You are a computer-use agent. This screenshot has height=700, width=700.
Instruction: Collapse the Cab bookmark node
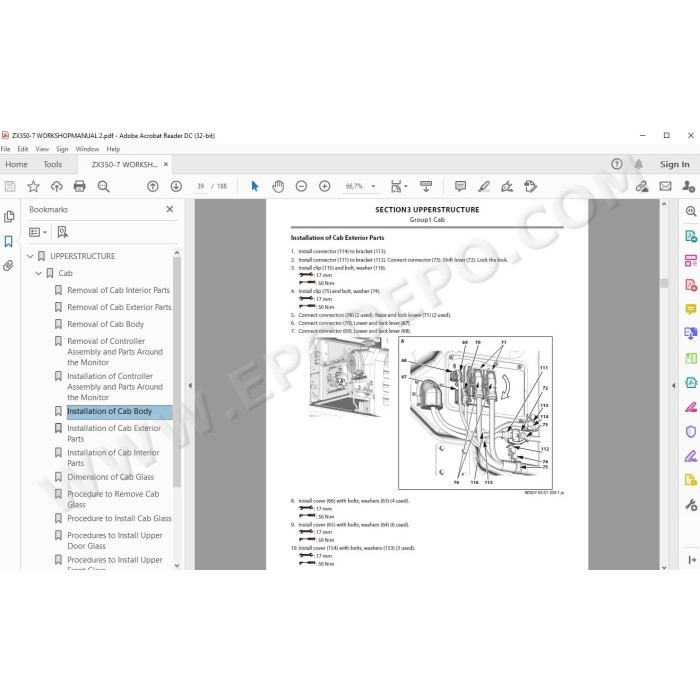[x=38, y=273]
